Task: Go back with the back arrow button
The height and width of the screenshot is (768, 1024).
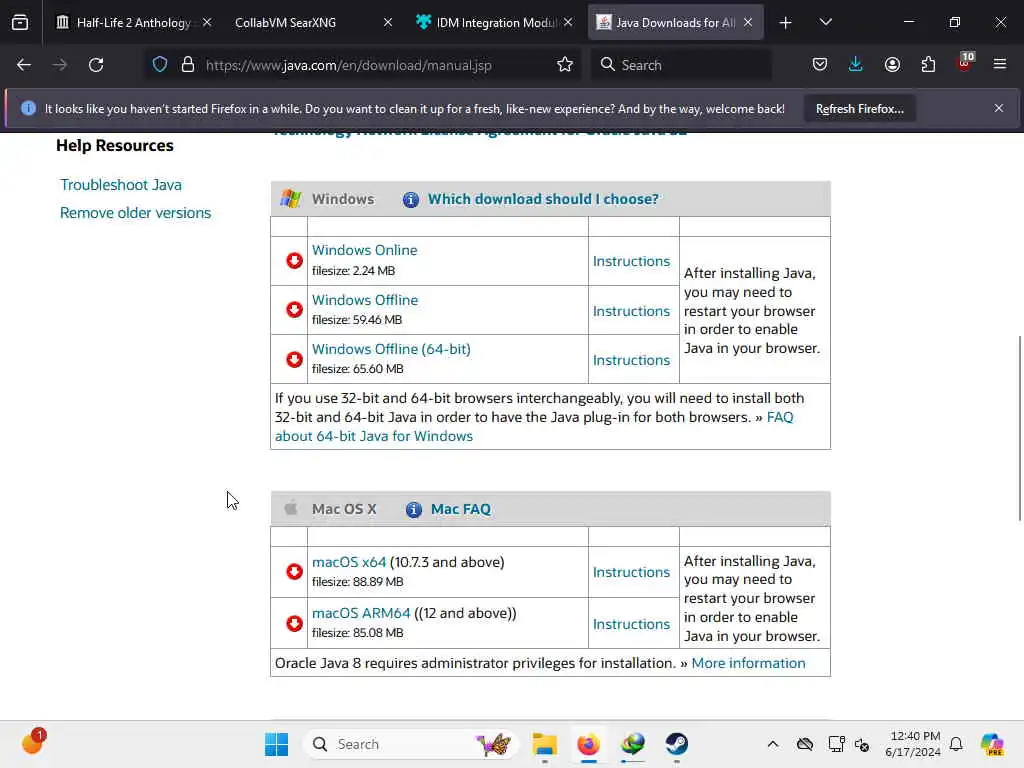Action: [24, 65]
